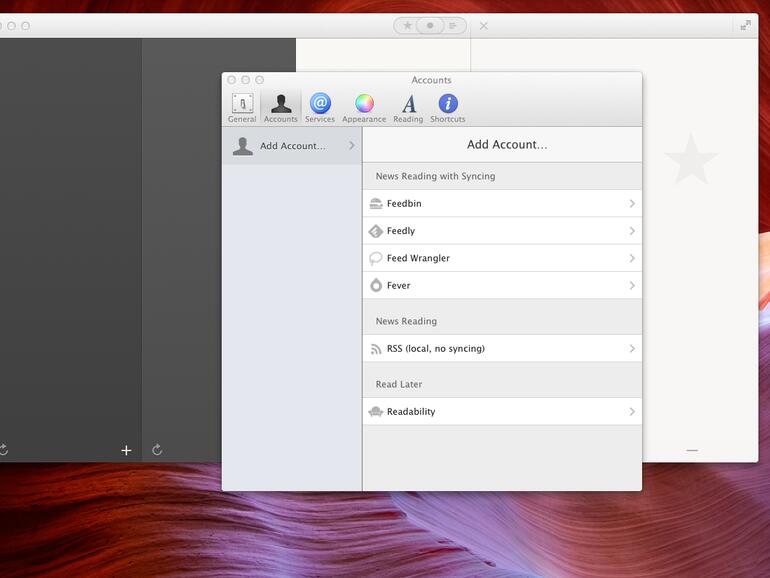Toggle the unread items dot filter
The height and width of the screenshot is (578, 770).
click(x=430, y=26)
